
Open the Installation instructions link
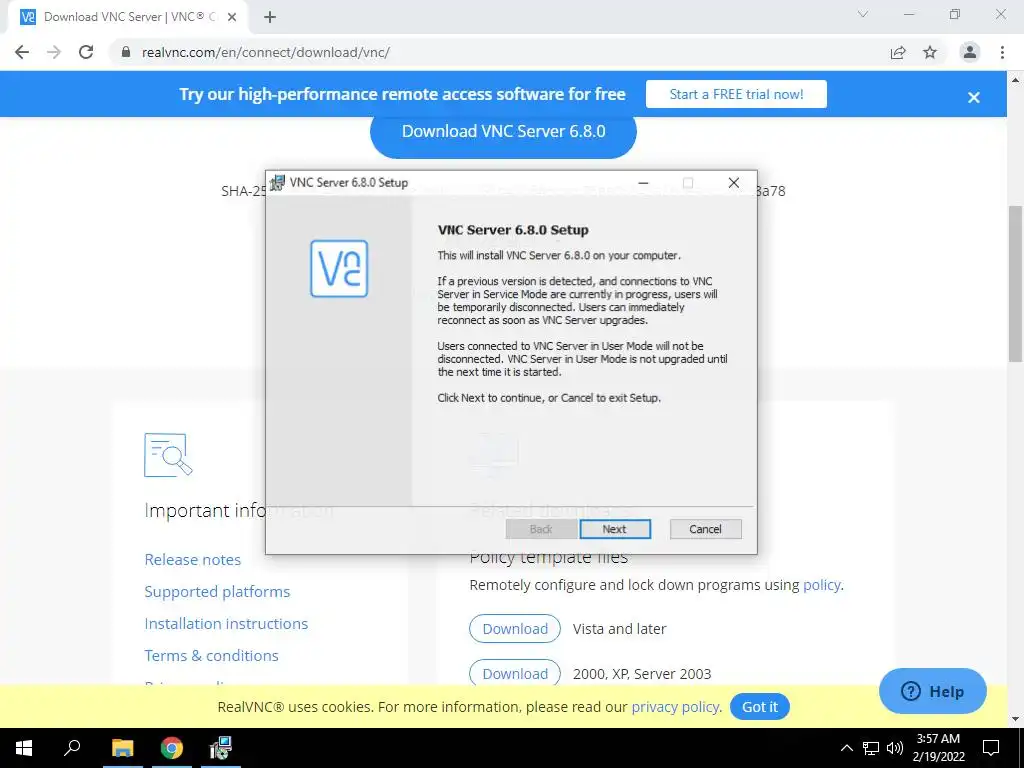click(x=226, y=624)
